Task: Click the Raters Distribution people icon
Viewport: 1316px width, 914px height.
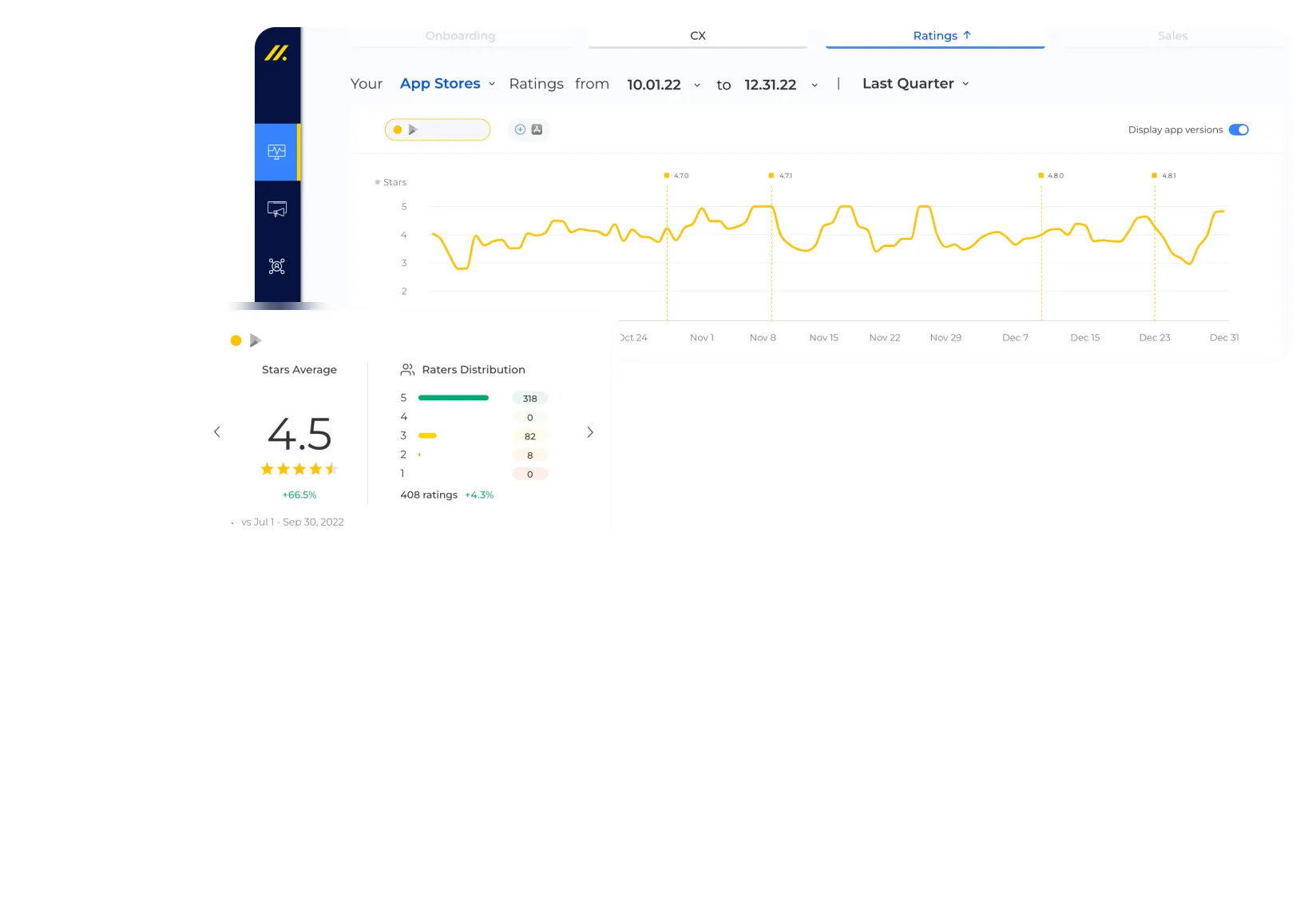Action: coord(407,370)
